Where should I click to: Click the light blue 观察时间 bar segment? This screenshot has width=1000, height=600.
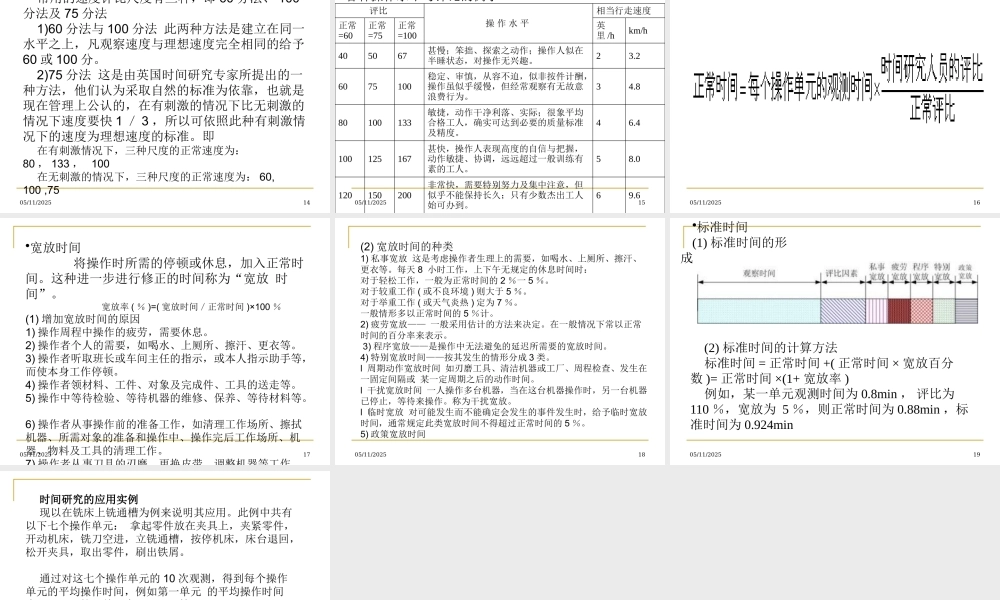[758, 311]
